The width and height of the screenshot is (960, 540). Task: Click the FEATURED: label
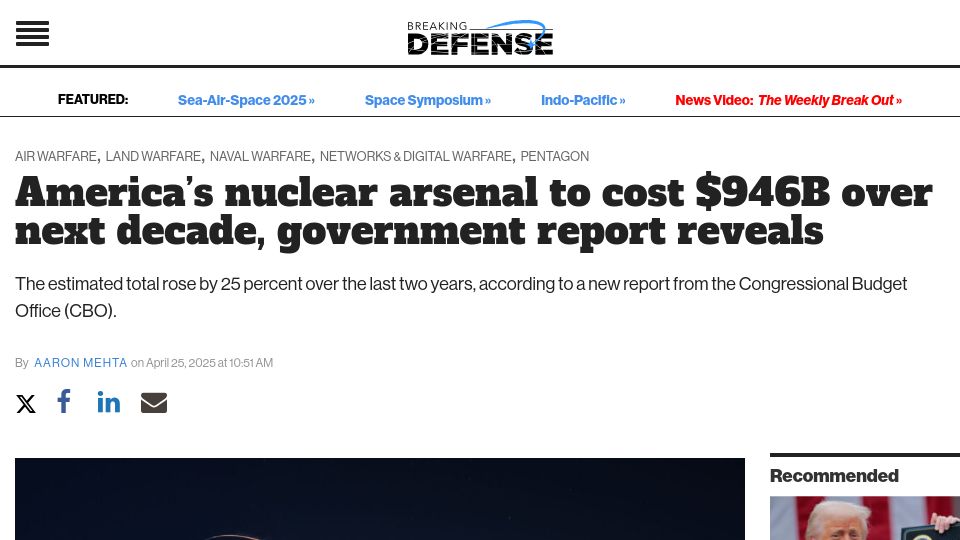[93, 99]
